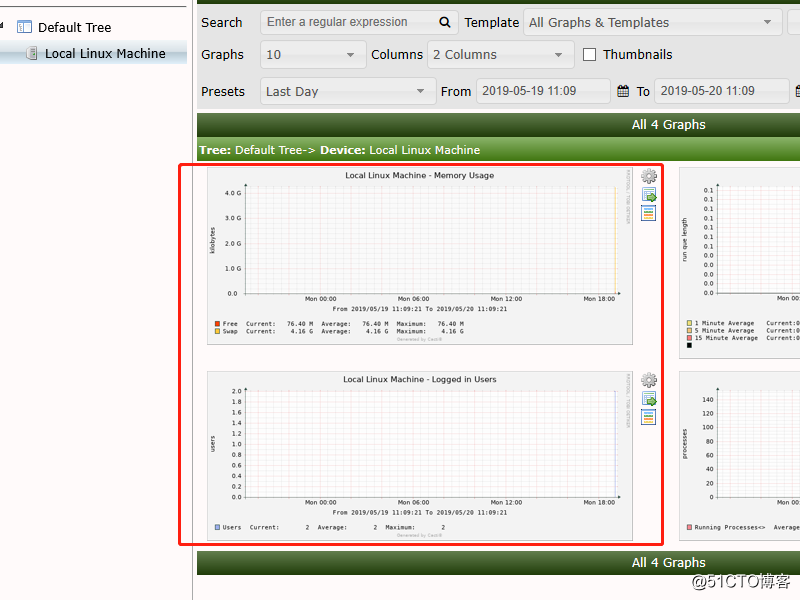Viewport: 800px width, 600px height.
Task: Click the top 'All 4 Graphs' header
Action: pos(668,124)
